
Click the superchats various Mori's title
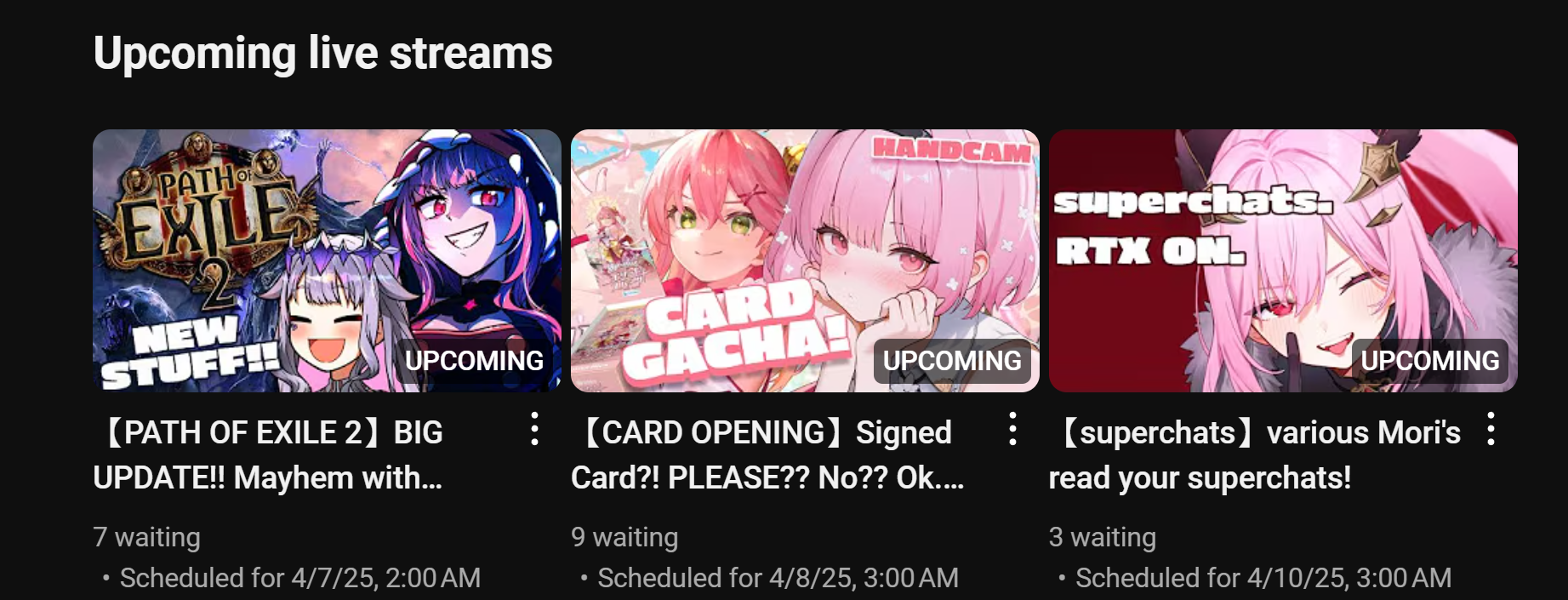tap(1255, 455)
